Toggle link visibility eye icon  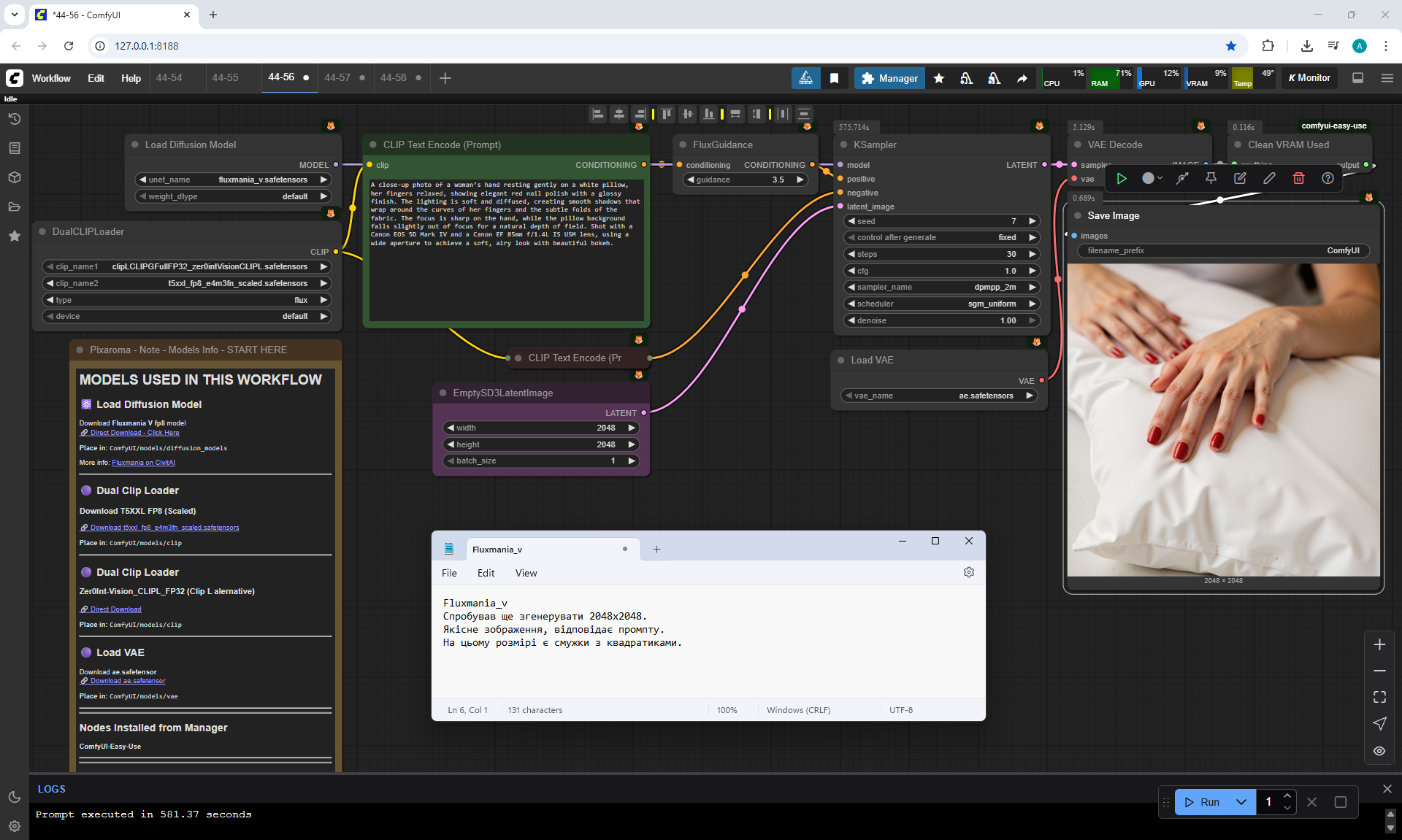[x=1379, y=750]
